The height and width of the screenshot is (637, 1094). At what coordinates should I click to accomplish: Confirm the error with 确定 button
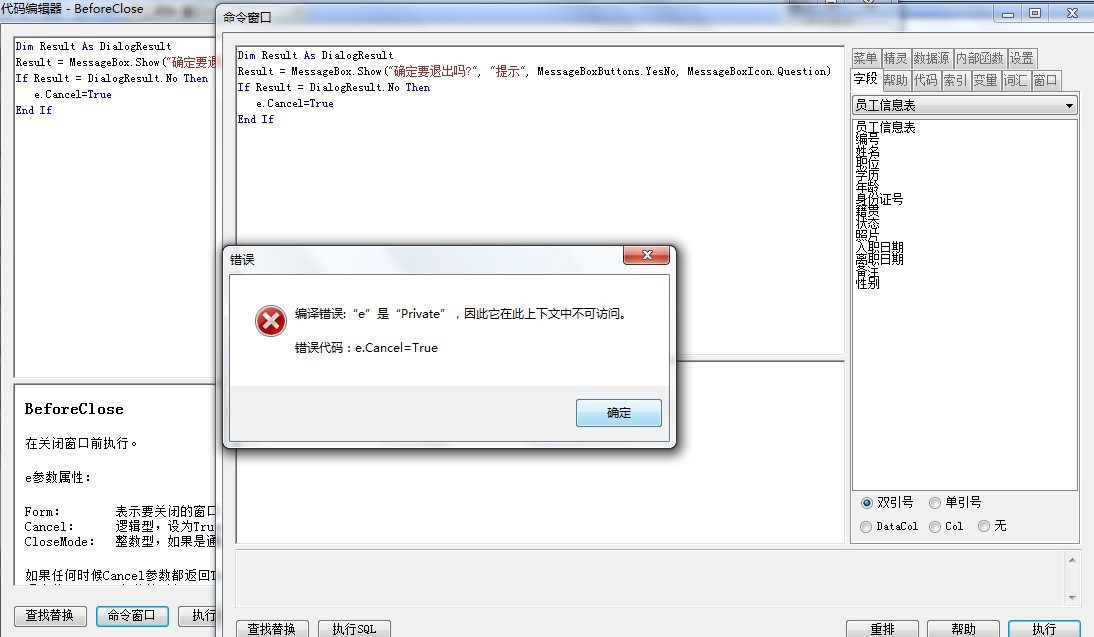[618, 413]
